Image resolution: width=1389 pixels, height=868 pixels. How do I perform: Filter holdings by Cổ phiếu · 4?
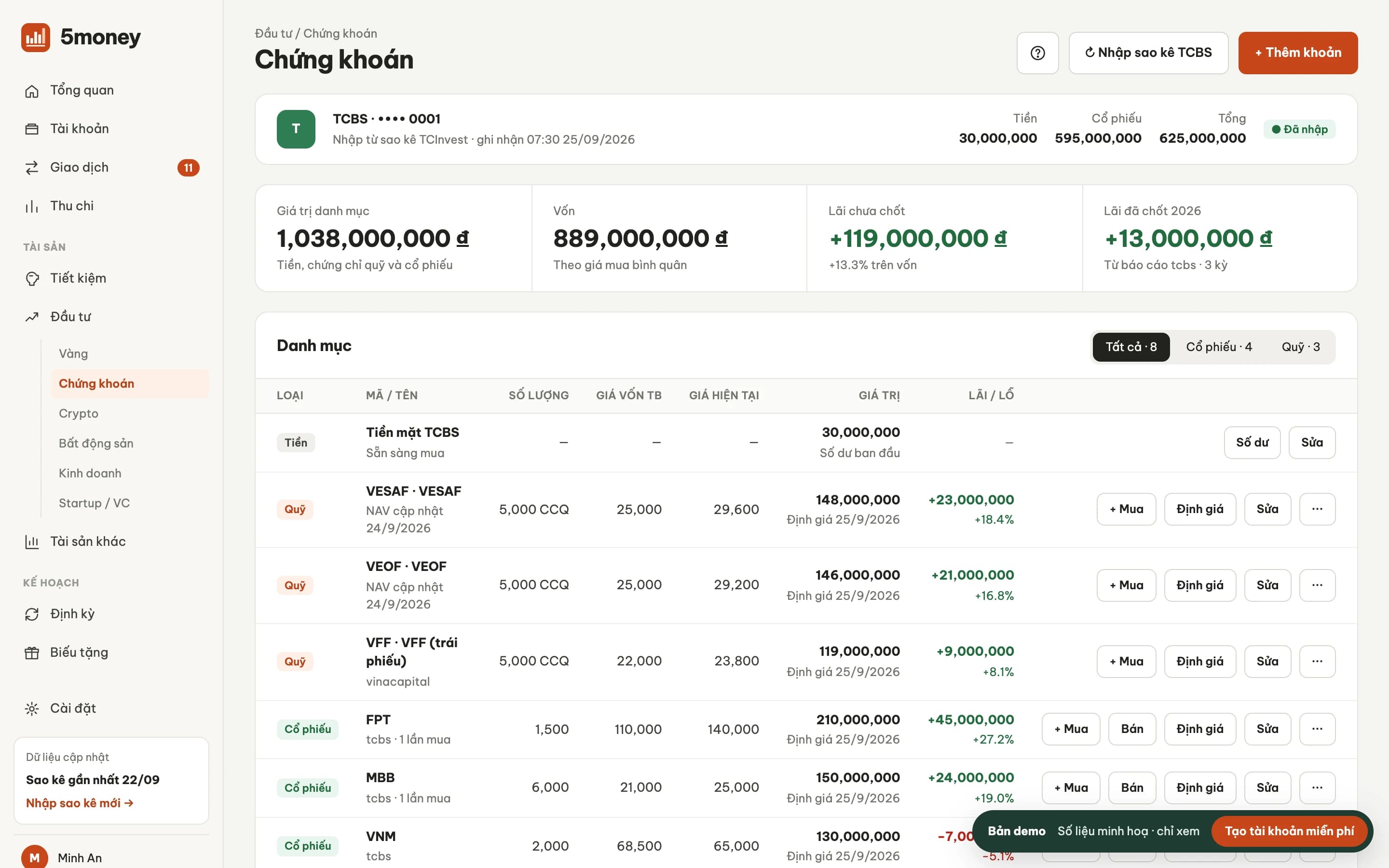coord(1219,347)
